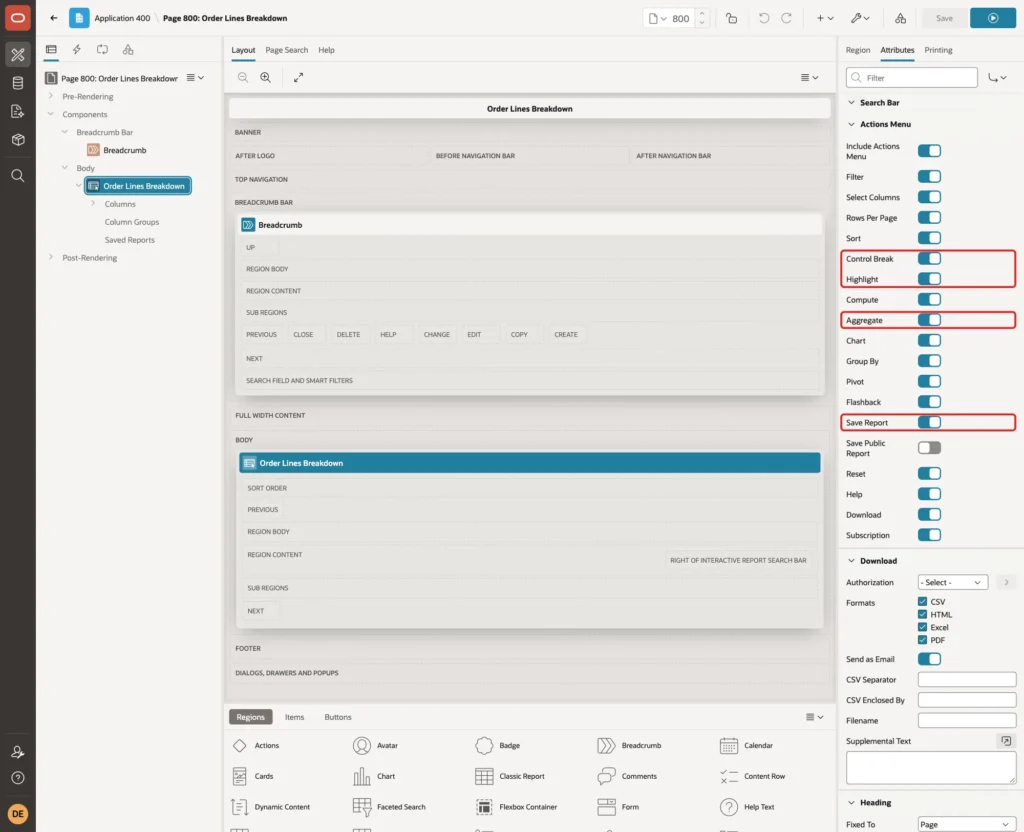The image size is (1024, 832).
Task: Select the Items gallery tab
Action: tap(295, 717)
